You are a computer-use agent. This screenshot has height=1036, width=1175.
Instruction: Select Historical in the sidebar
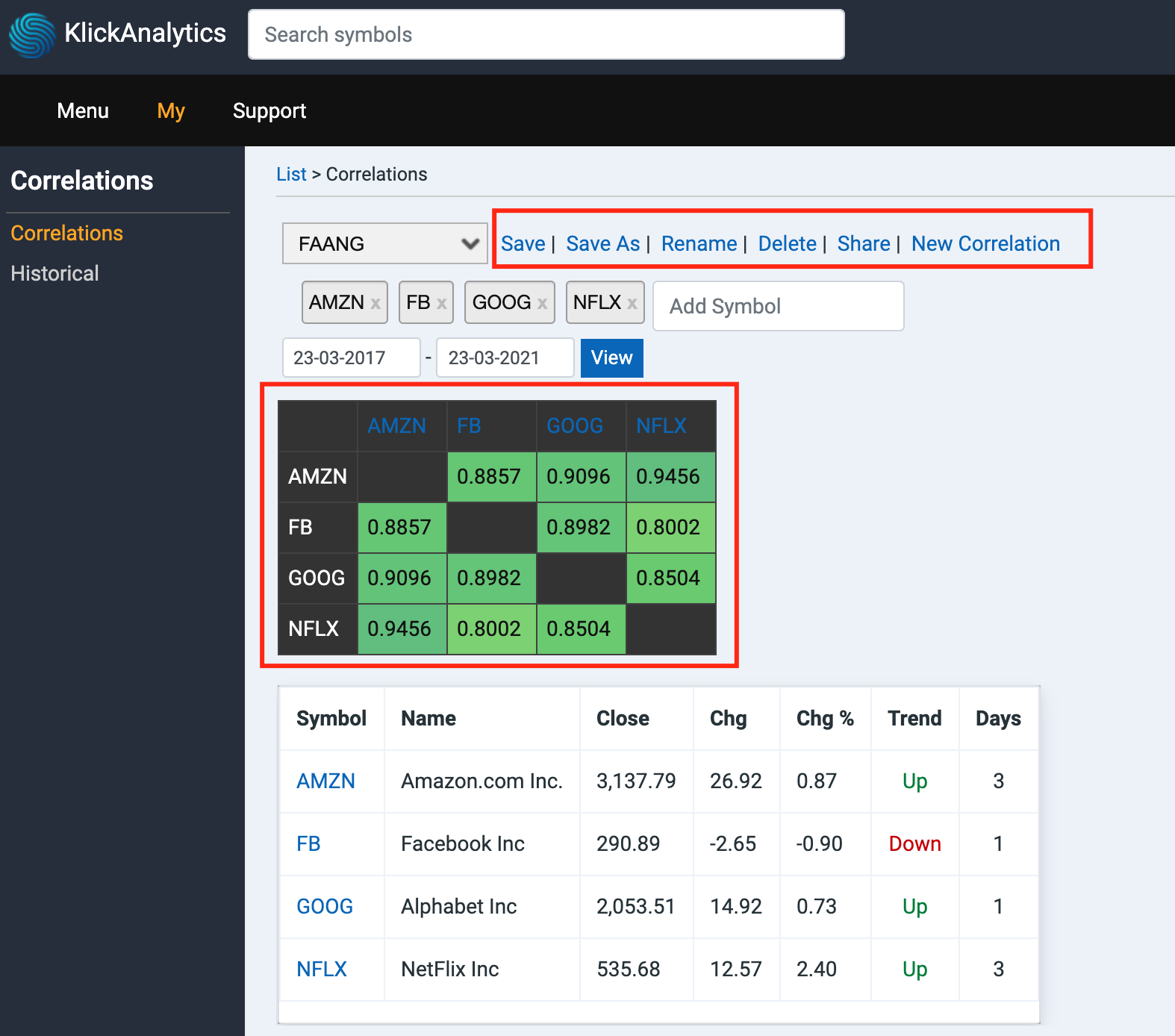tap(54, 273)
